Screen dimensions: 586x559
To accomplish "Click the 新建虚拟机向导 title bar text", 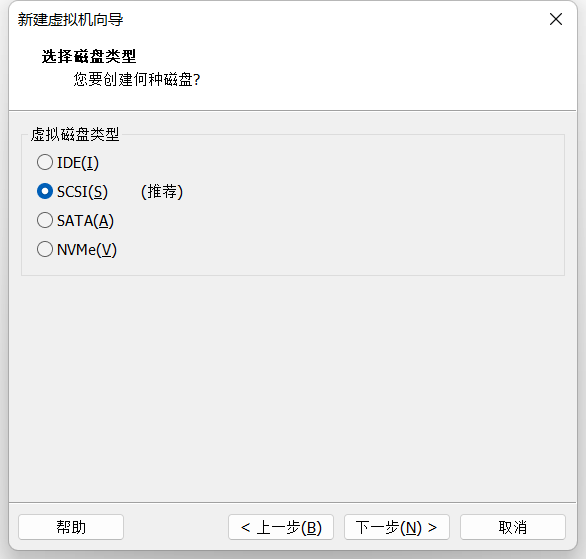I will point(70,19).
